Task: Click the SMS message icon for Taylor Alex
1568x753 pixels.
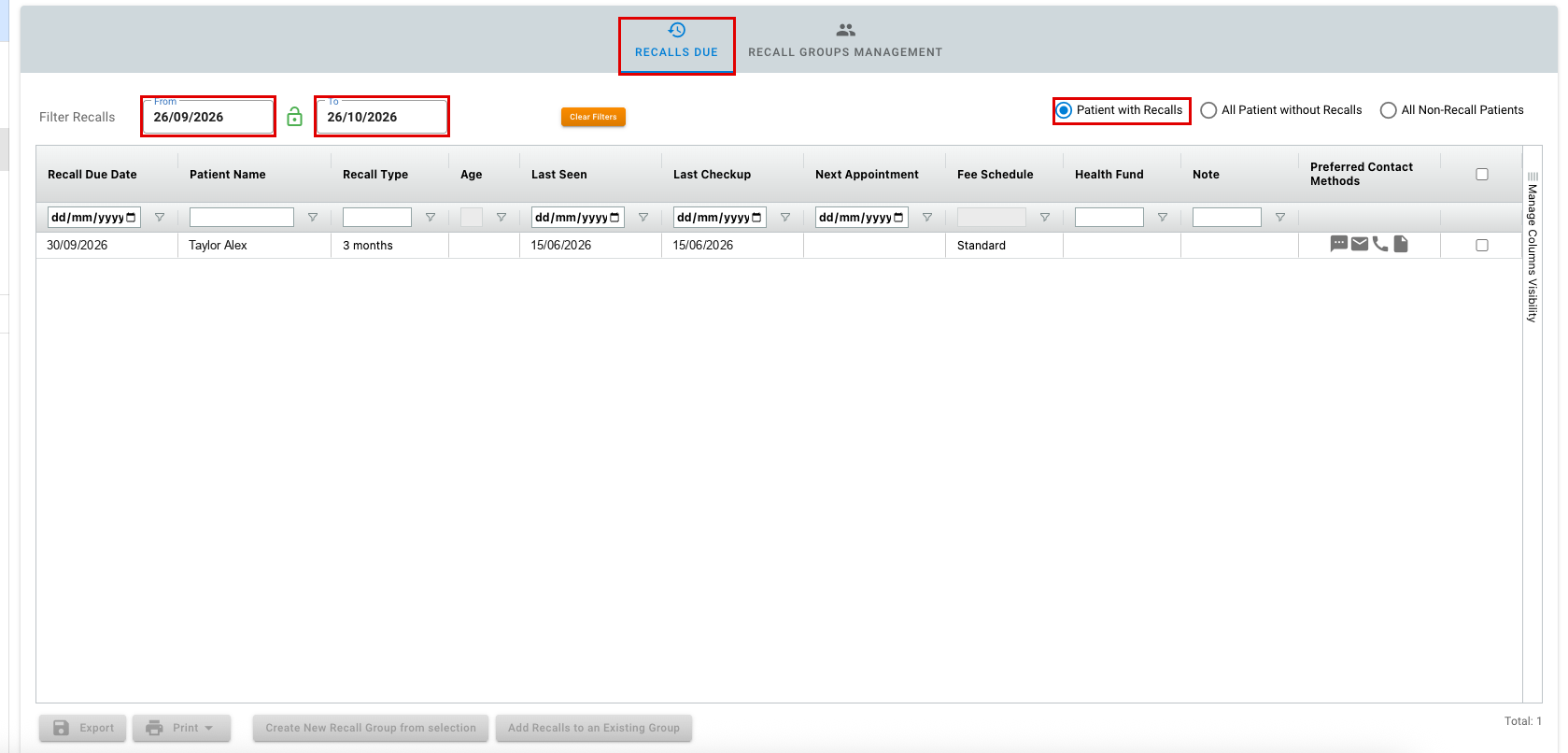Action: click(1339, 244)
